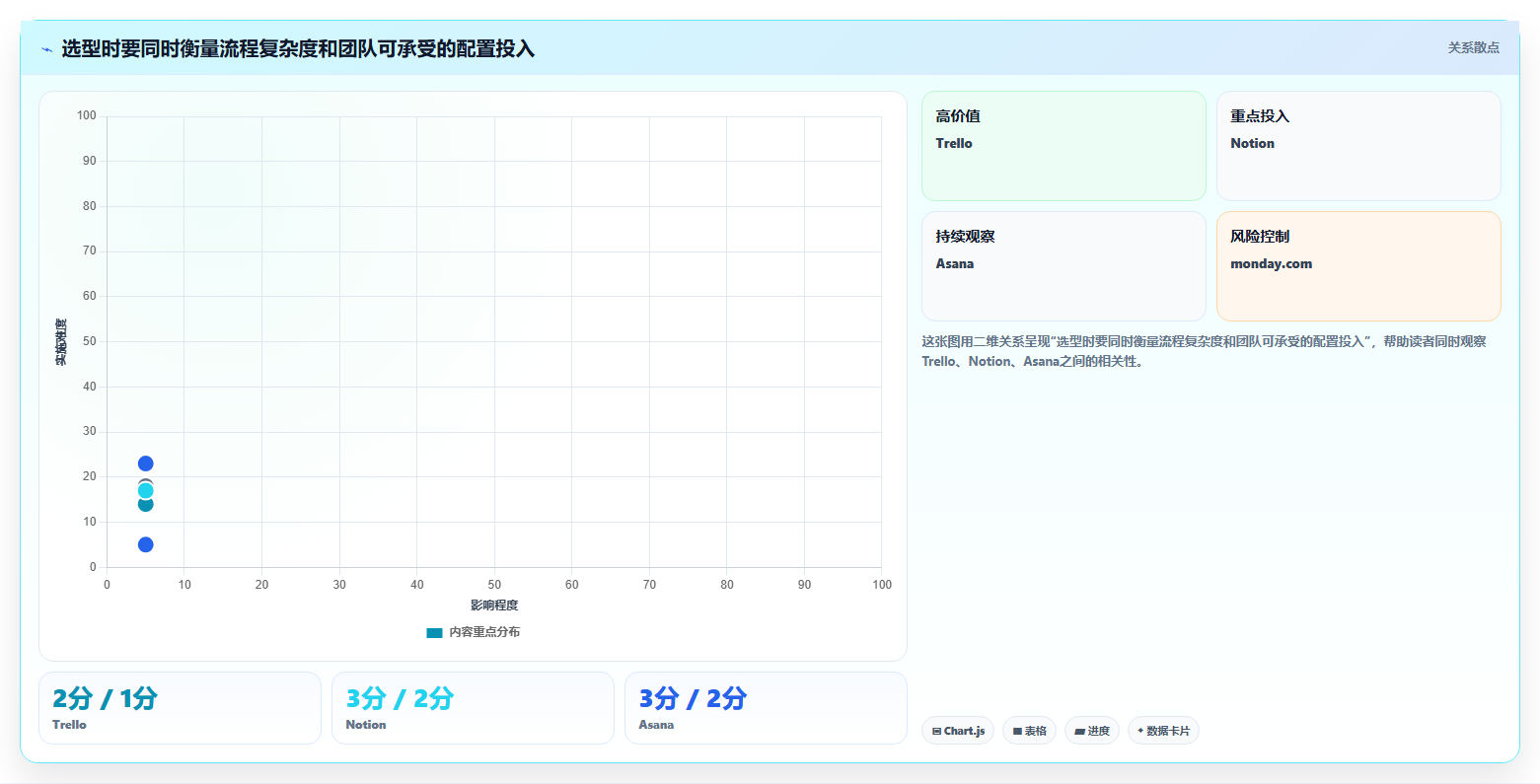
Task: Click the 表格 chip
Action: pyautogui.click(x=1029, y=731)
